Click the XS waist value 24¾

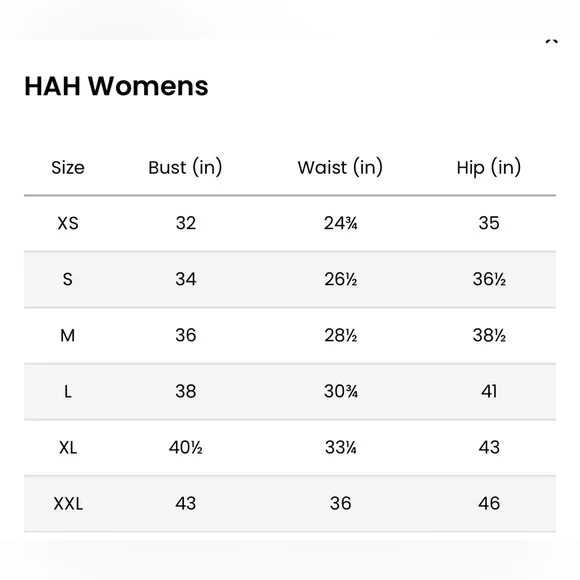tap(340, 223)
